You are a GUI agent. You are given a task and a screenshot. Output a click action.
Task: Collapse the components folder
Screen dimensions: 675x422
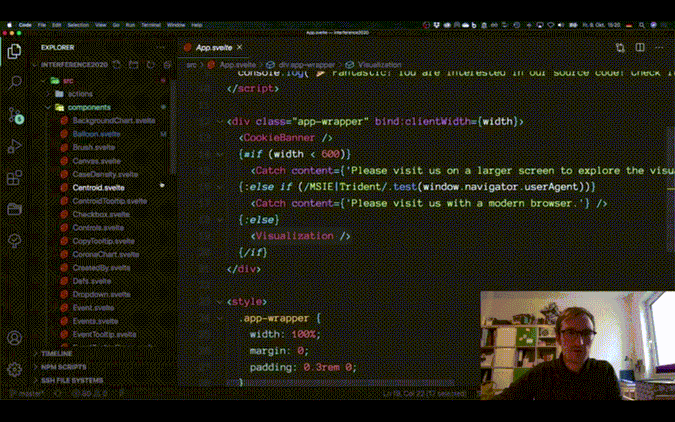coord(84,107)
